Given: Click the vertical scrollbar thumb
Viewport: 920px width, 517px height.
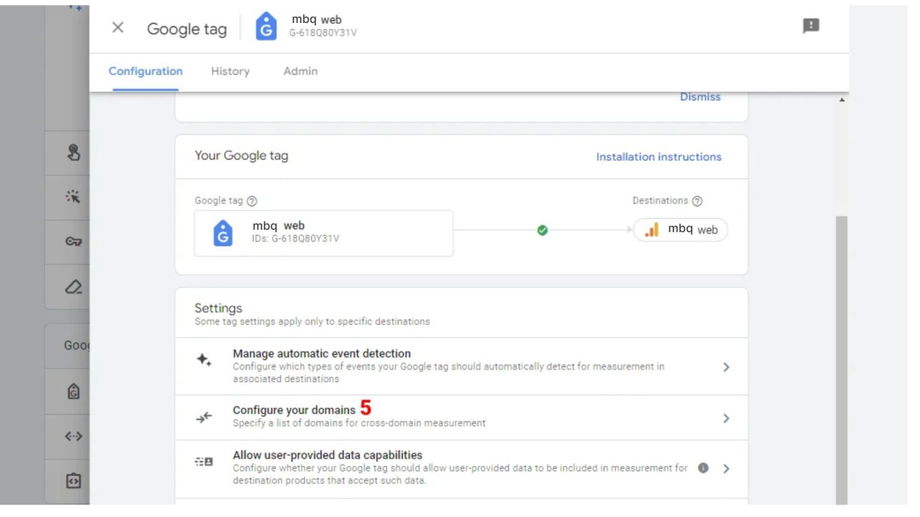Looking at the screenshot, I should coord(841,360).
